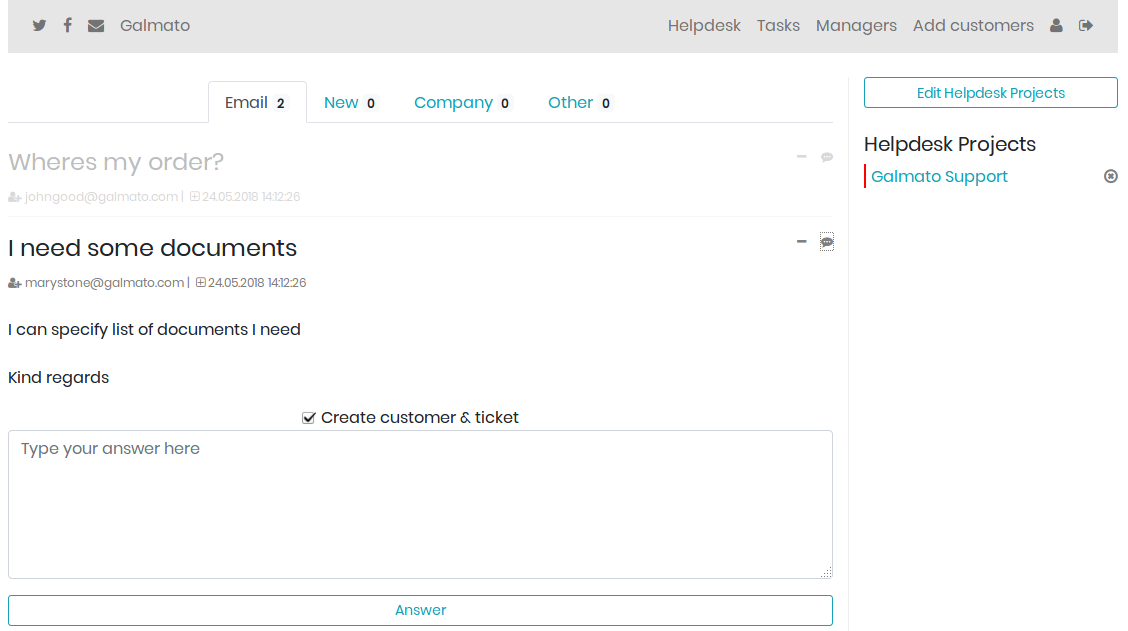Screen dimensions: 1128x631
Task: Open the Managers menu item
Action: [856, 25]
